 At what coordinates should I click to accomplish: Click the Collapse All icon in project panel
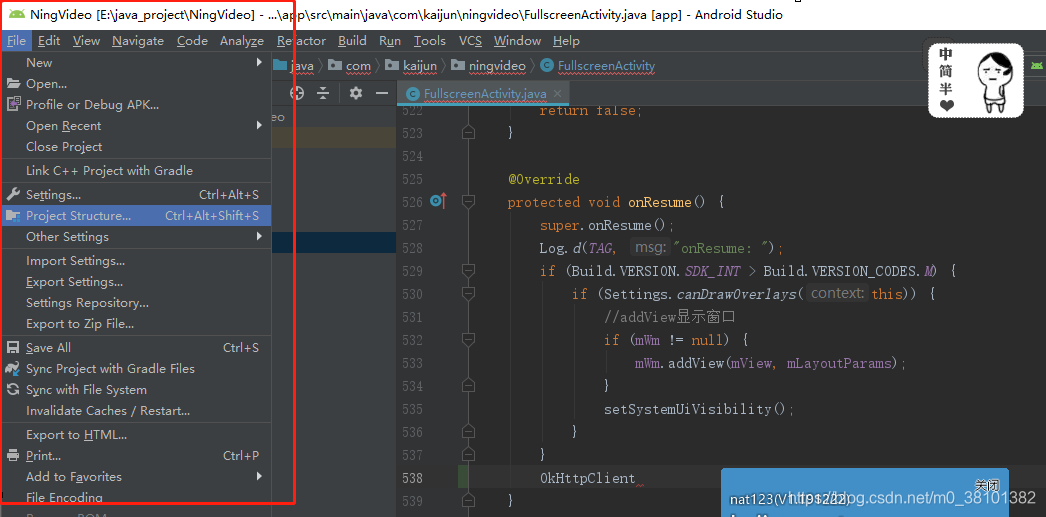[x=323, y=93]
